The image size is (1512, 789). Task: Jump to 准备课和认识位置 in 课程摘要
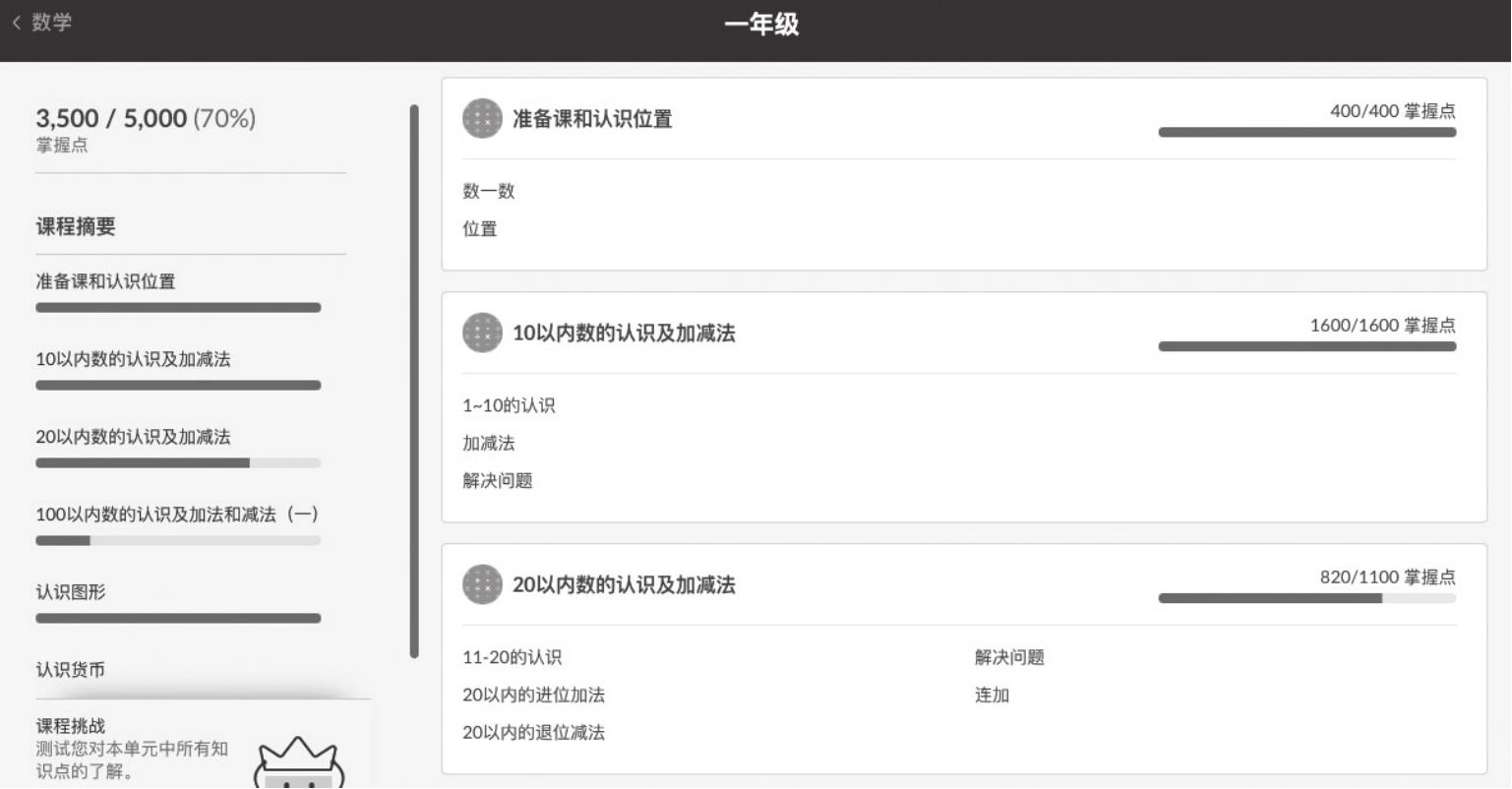(106, 281)
